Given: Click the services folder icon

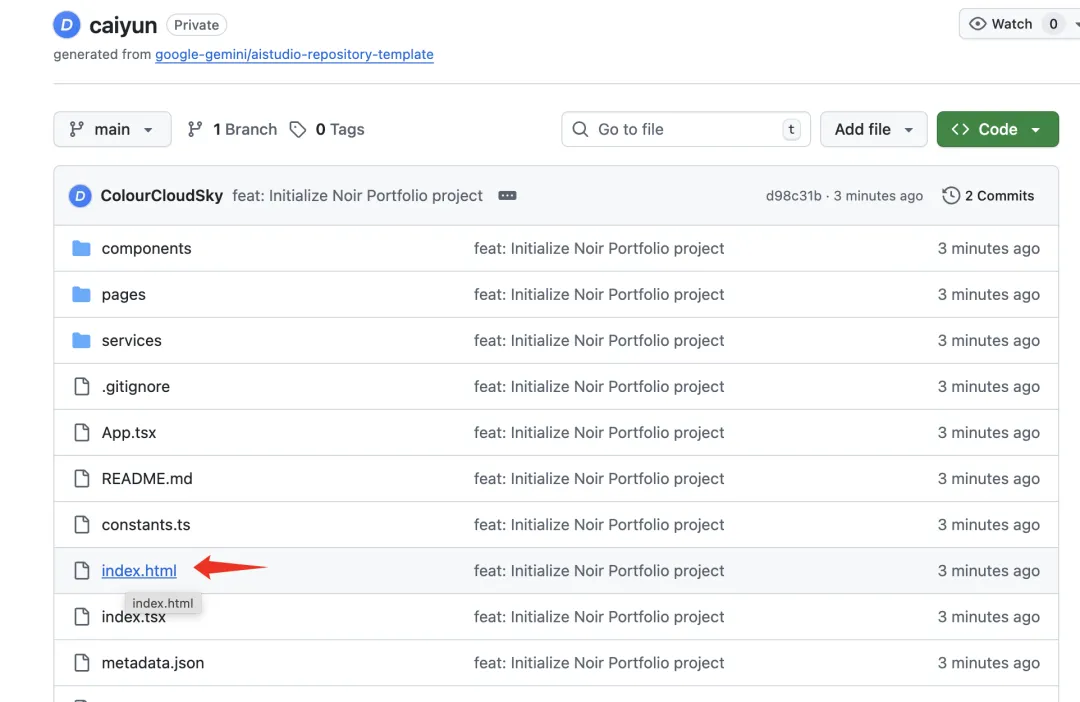Looking at the screenshot, I should (82, 341).
